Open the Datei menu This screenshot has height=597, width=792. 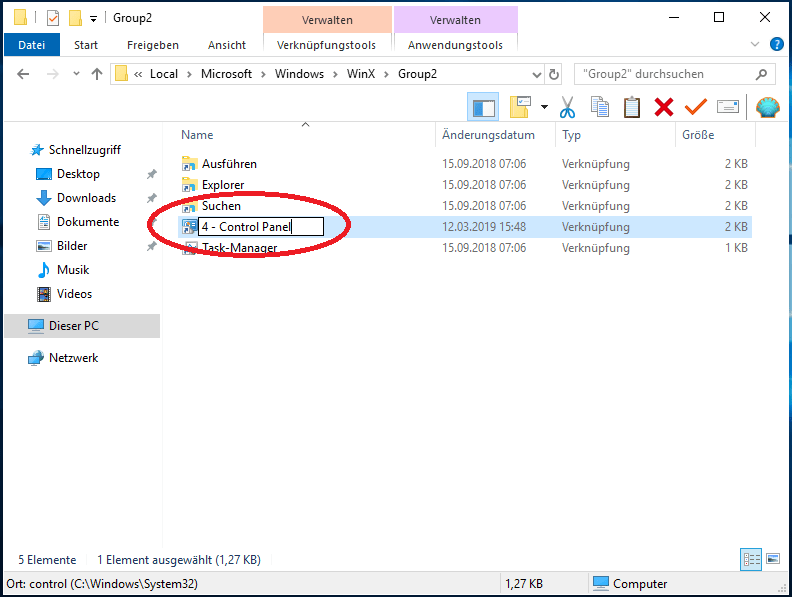point(32,45)
